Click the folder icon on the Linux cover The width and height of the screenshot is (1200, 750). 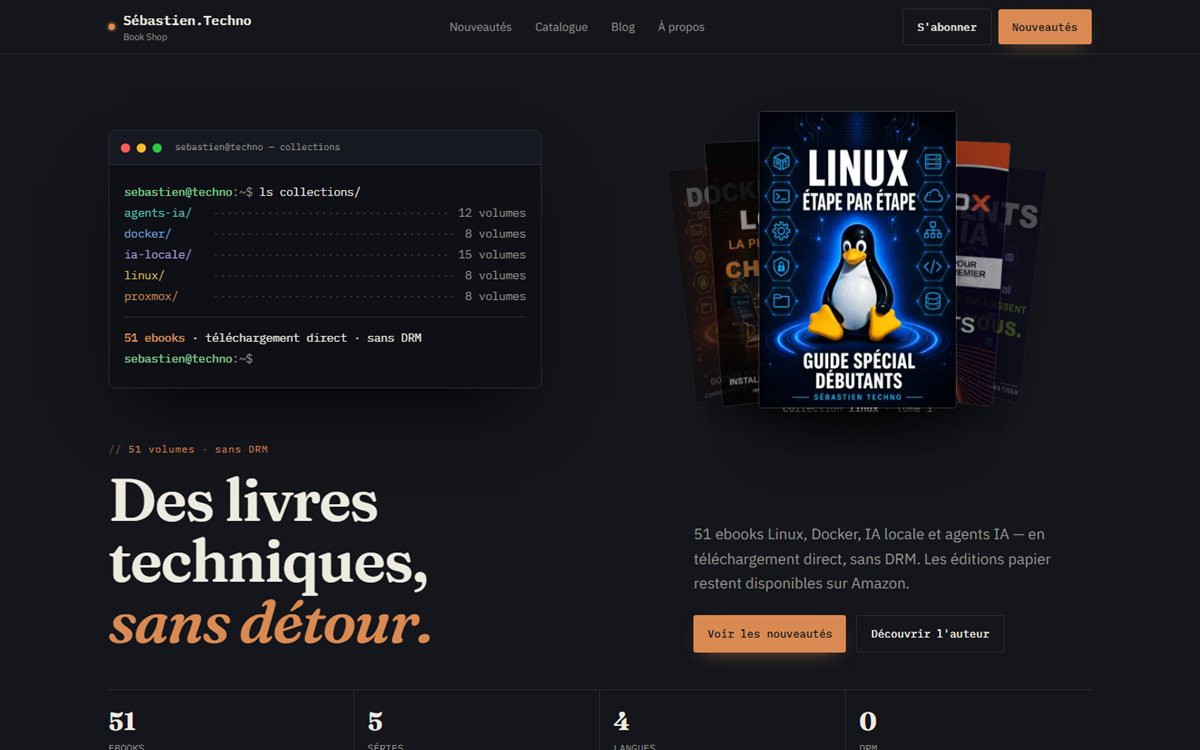pos(782,300)
